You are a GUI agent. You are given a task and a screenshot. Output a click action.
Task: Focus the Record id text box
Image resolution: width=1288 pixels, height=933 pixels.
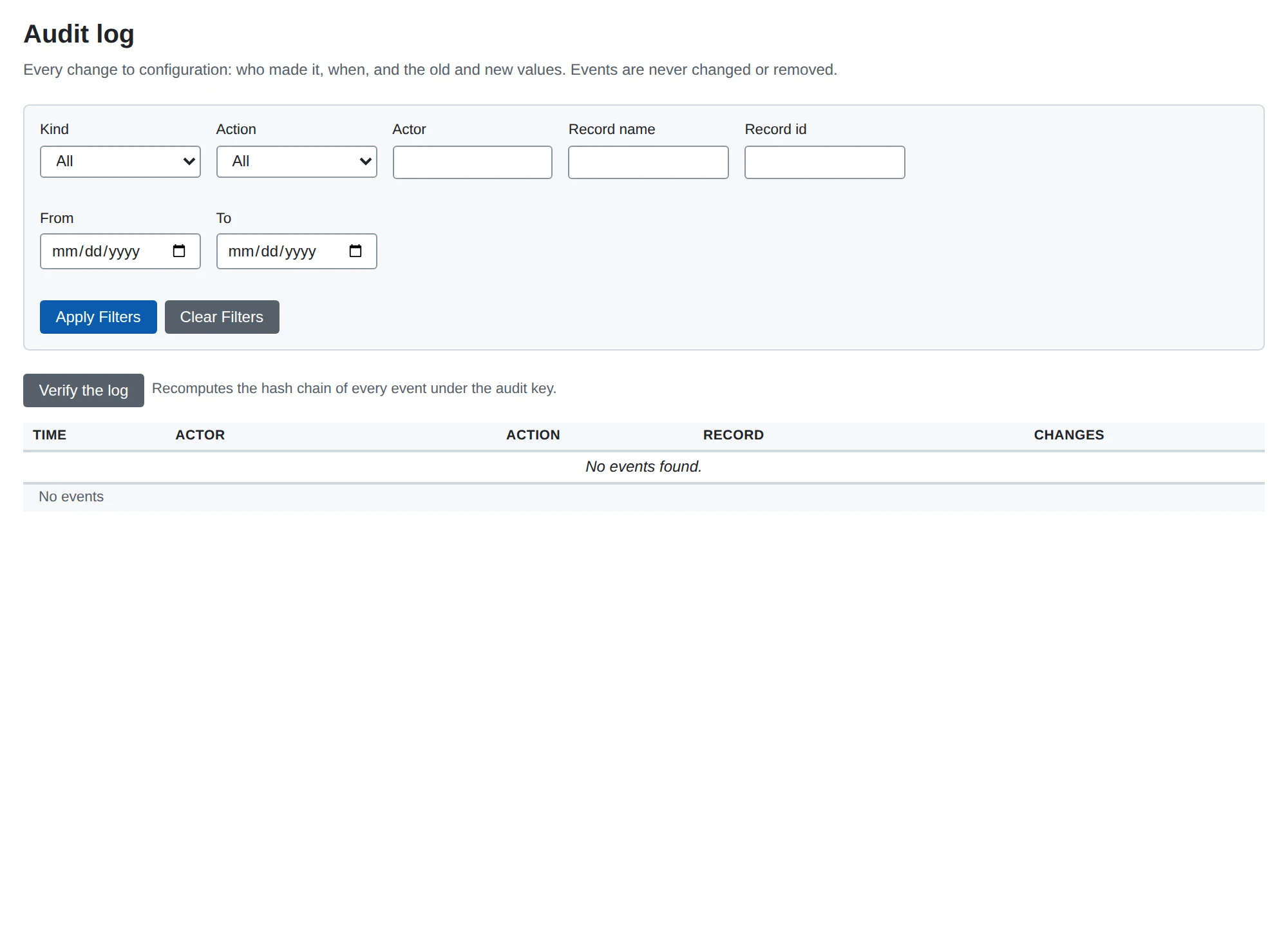click(824, 162)
